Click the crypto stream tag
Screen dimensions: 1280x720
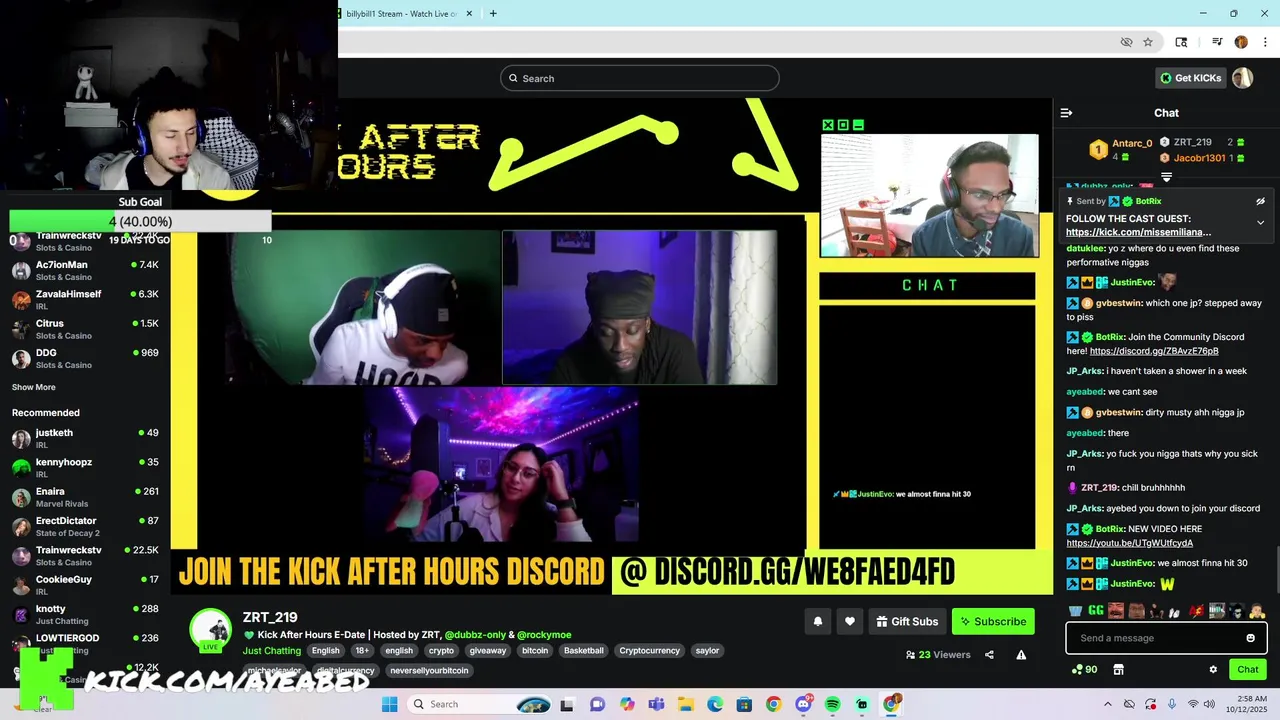[441, 650]
